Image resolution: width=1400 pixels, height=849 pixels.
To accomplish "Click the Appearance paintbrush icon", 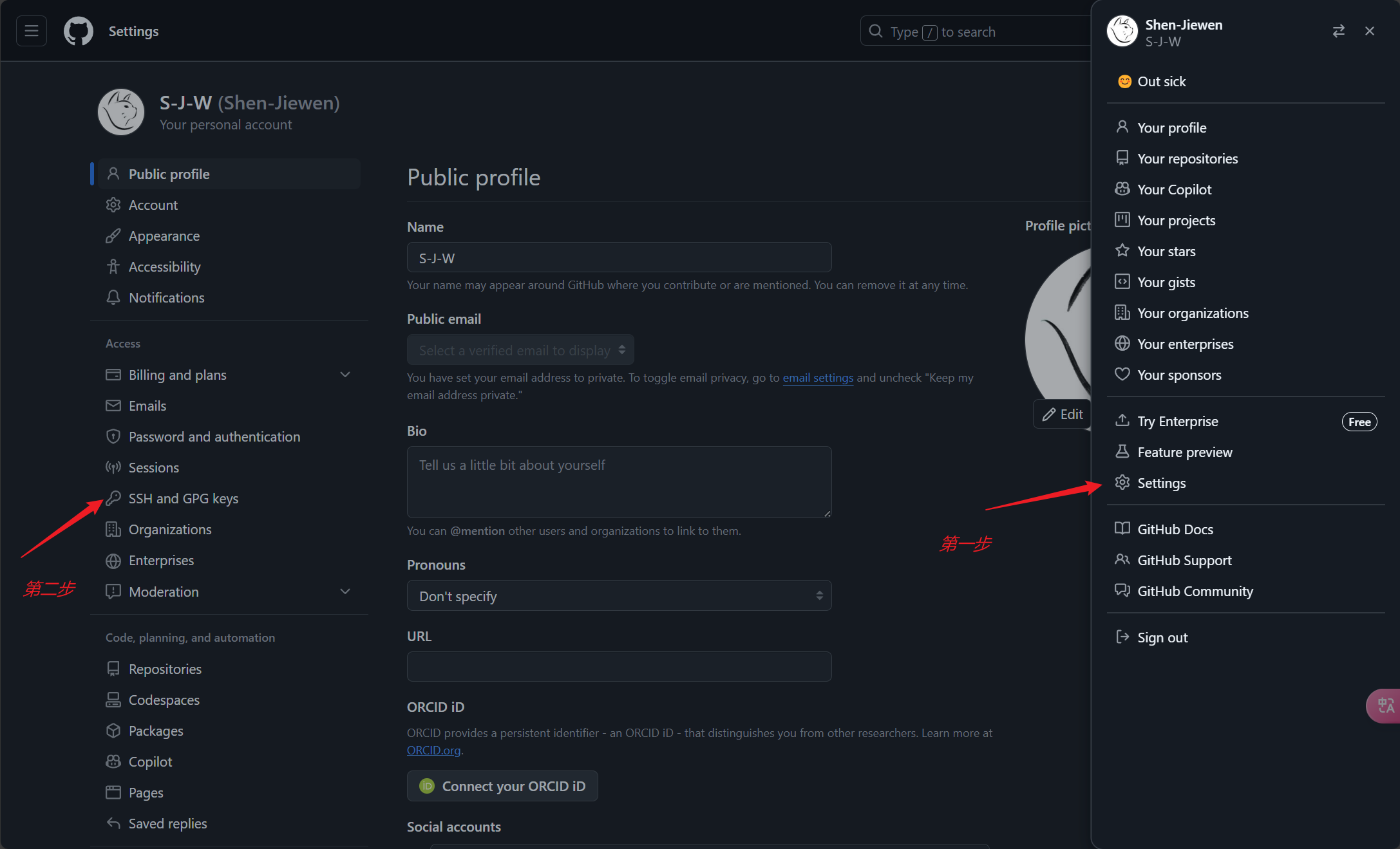I will pyautogui.click(x=113, y=236).
